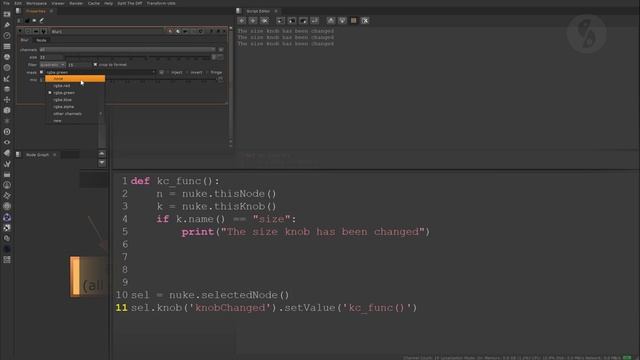Select rgba.alpha in mask channel list
Screen dimensions: 640x360
click(75, 107)
